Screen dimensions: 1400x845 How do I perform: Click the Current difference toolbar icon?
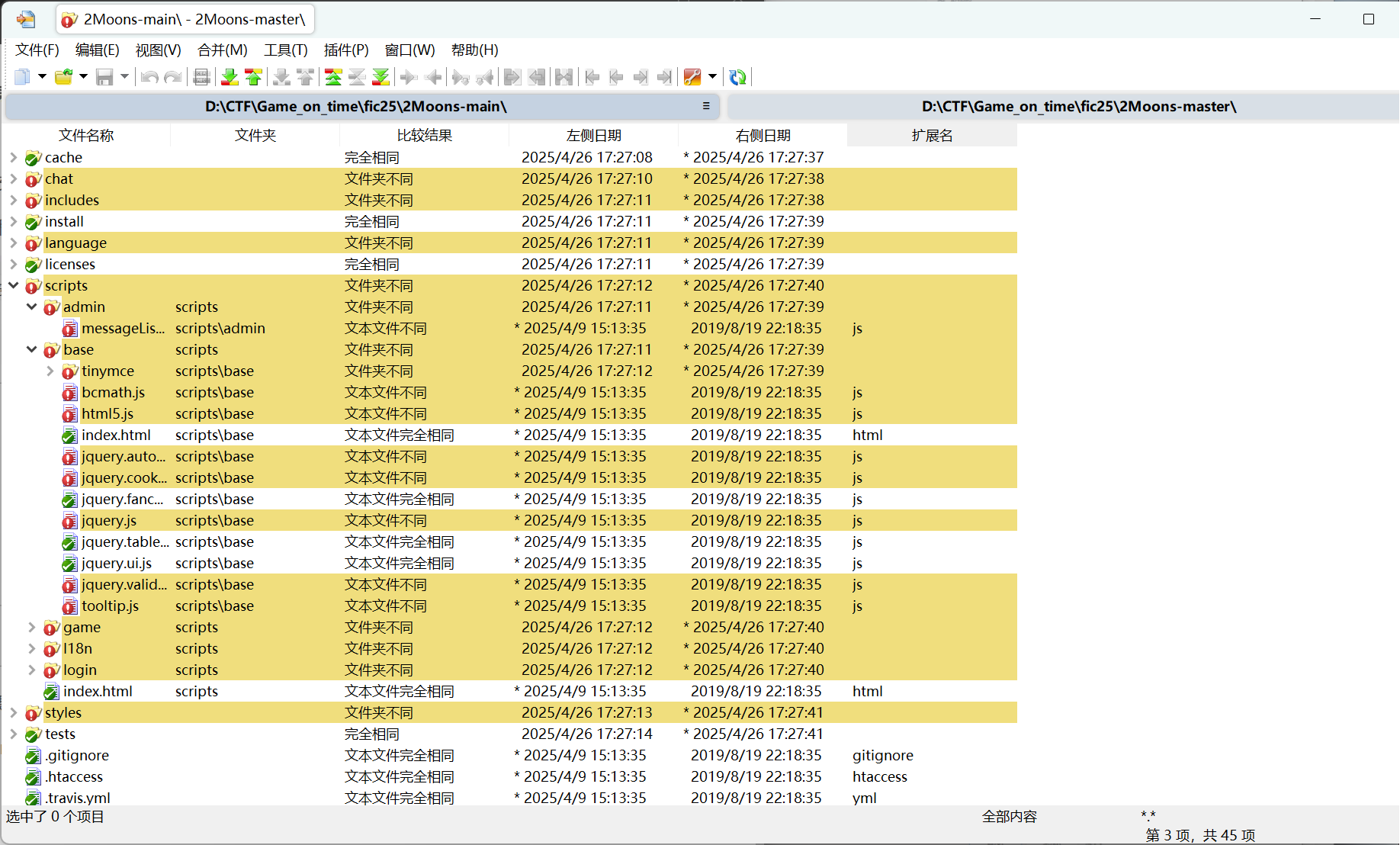coord(357,77)
